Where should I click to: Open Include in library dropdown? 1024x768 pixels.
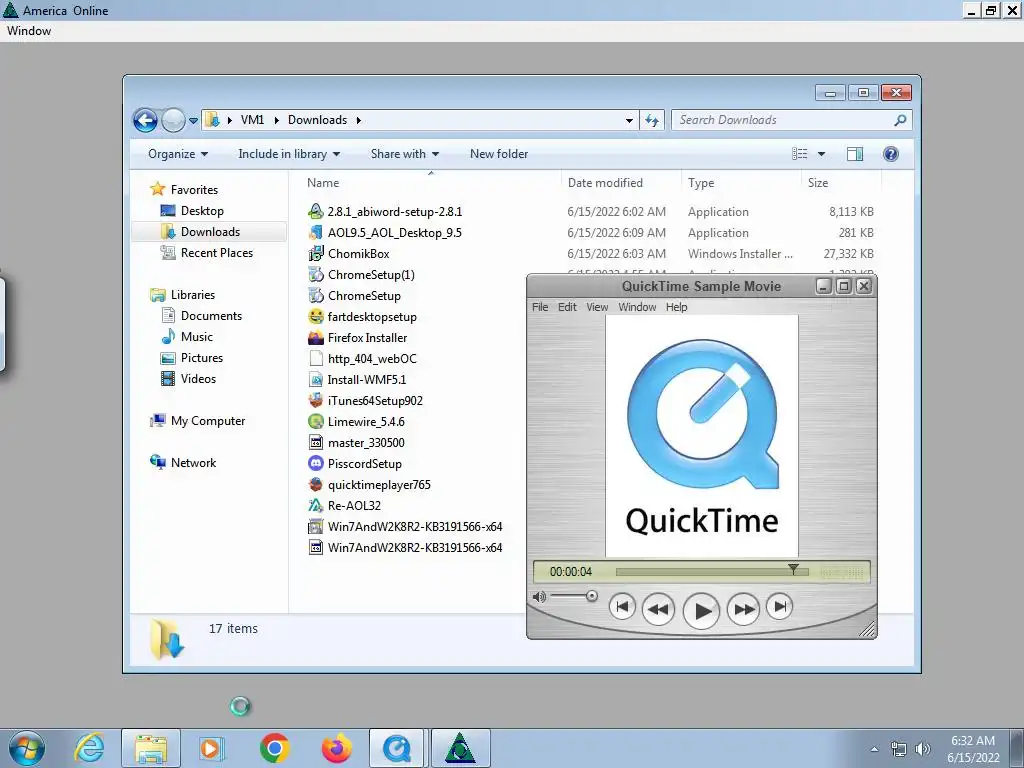289,154
